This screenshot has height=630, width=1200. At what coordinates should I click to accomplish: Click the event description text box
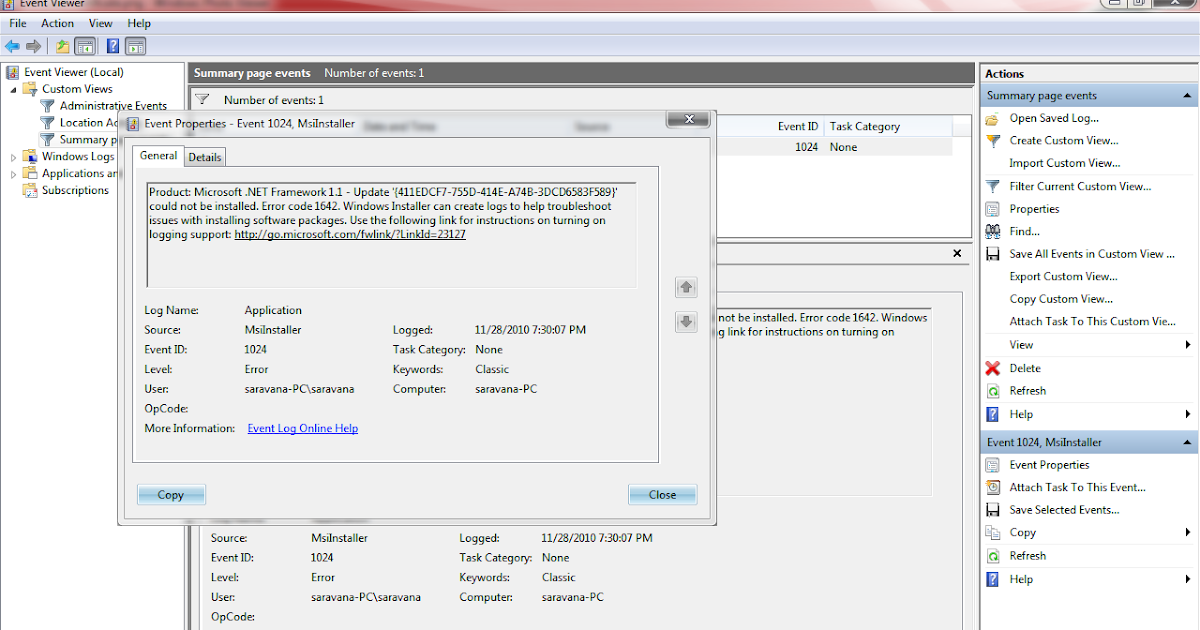(392, 235)
